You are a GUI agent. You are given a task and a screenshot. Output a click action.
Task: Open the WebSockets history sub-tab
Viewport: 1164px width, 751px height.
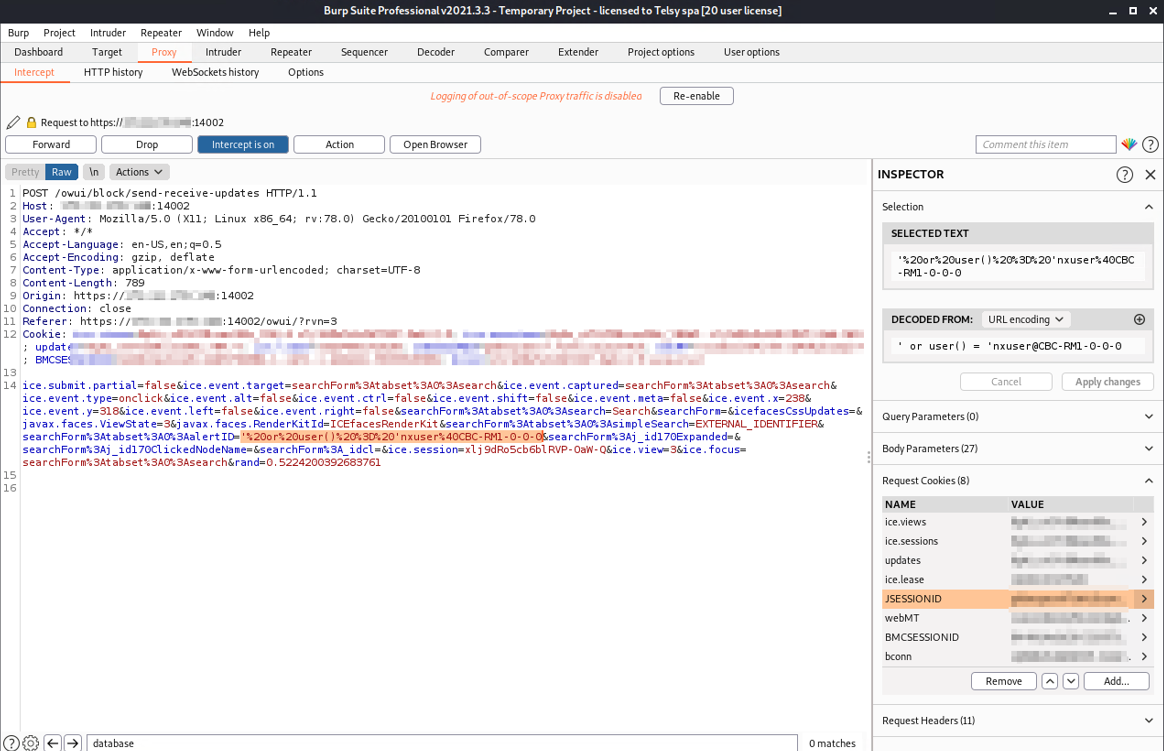[x=215, y=72]
